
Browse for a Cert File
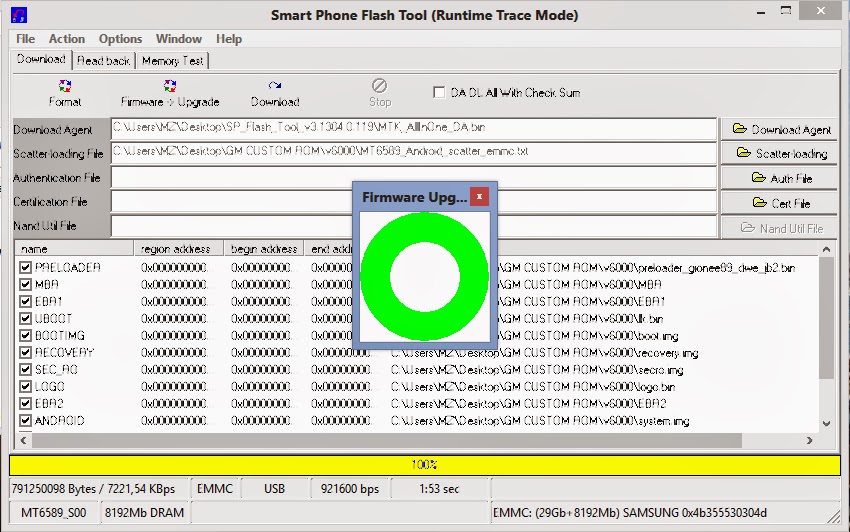pos(781,203)
